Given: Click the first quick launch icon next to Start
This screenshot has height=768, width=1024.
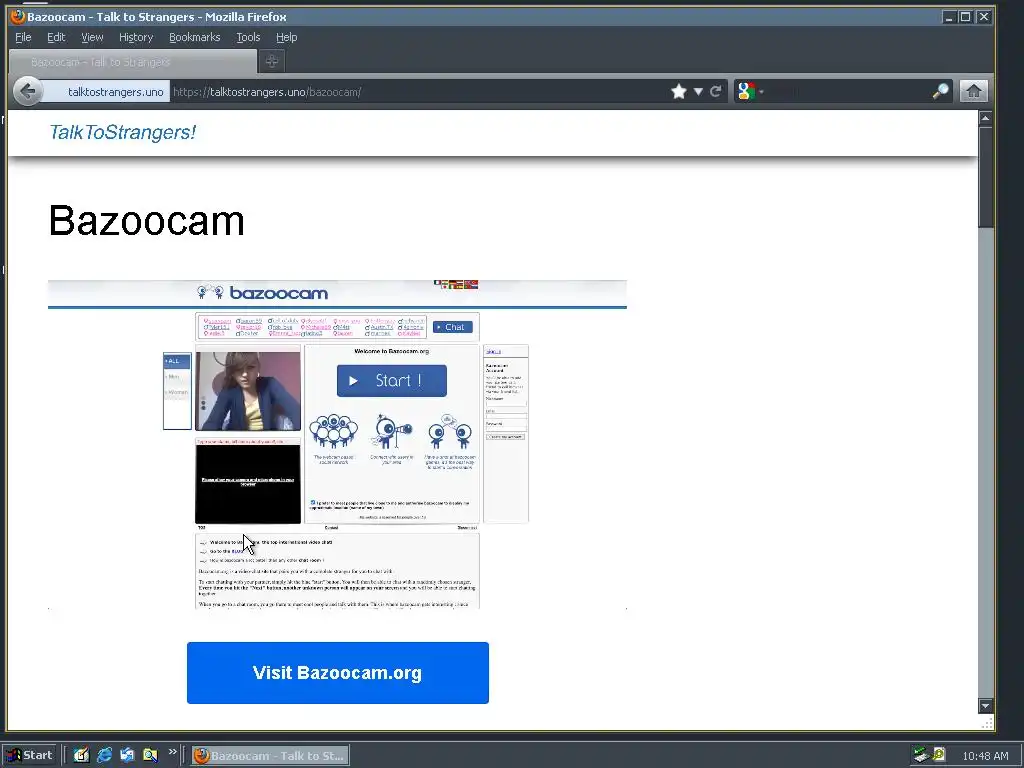Looking at the screenshot, I should (81, 755).
